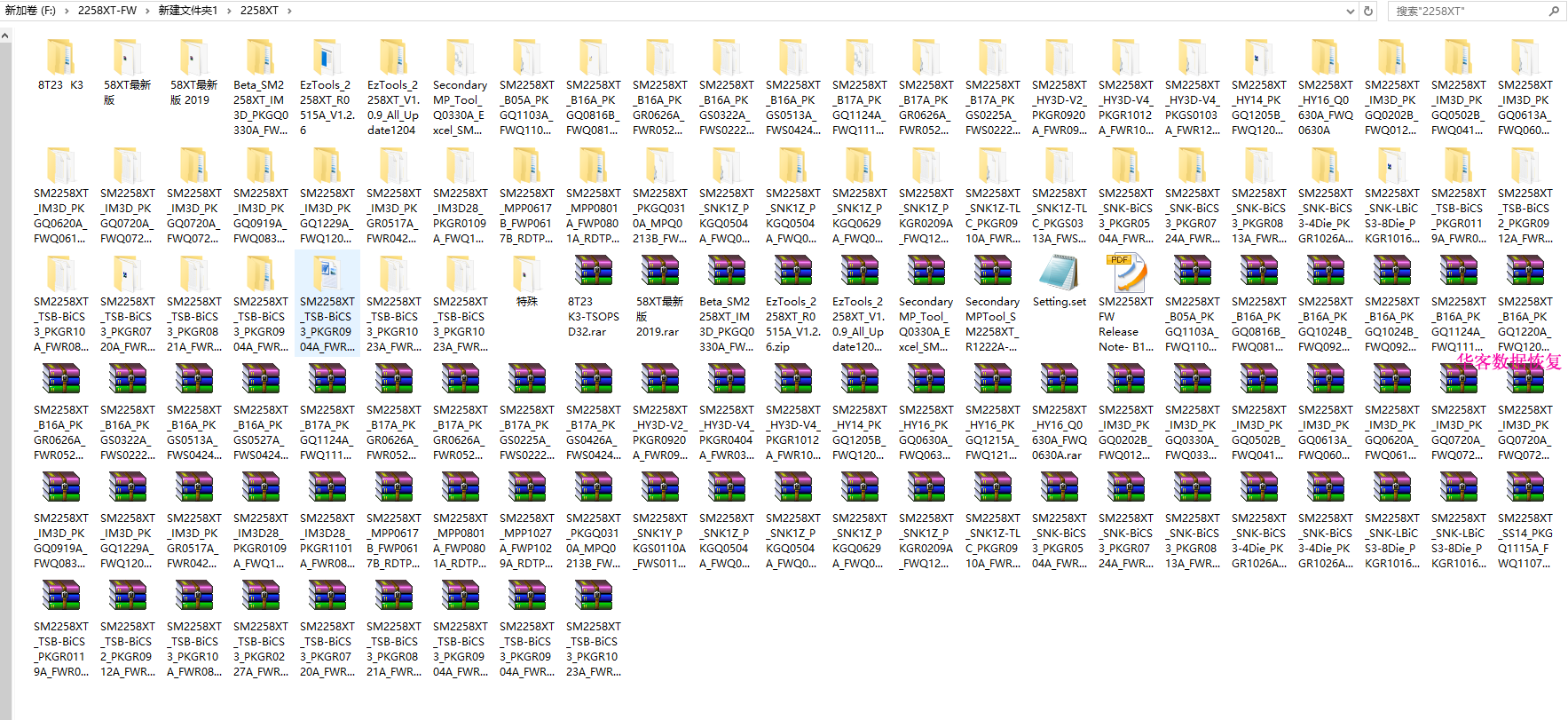Click the refresh button beside the address bar
Screen dimensions: 1568x720
click(x=1368, y=11)
